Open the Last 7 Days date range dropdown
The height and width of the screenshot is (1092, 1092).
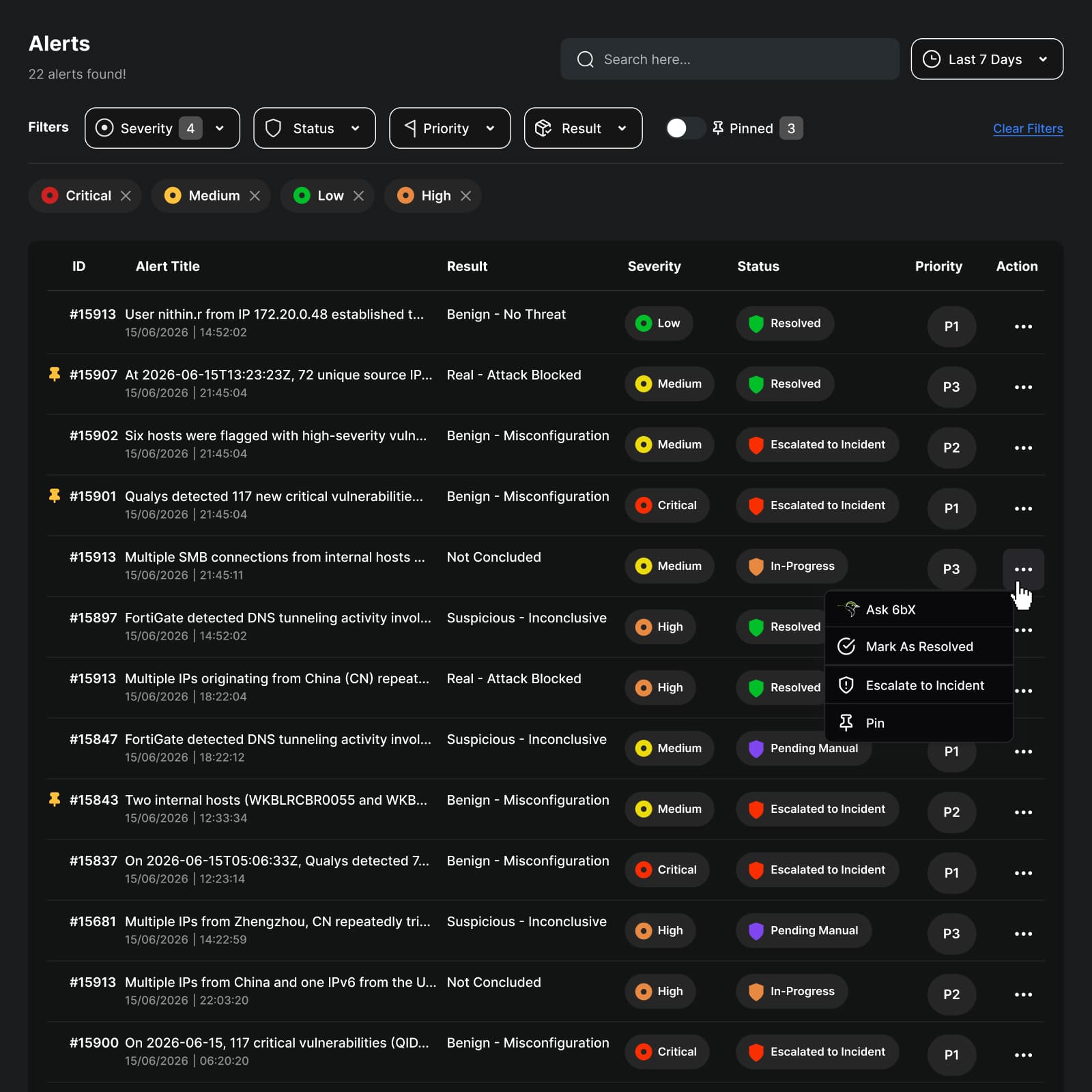coord(987,59)
